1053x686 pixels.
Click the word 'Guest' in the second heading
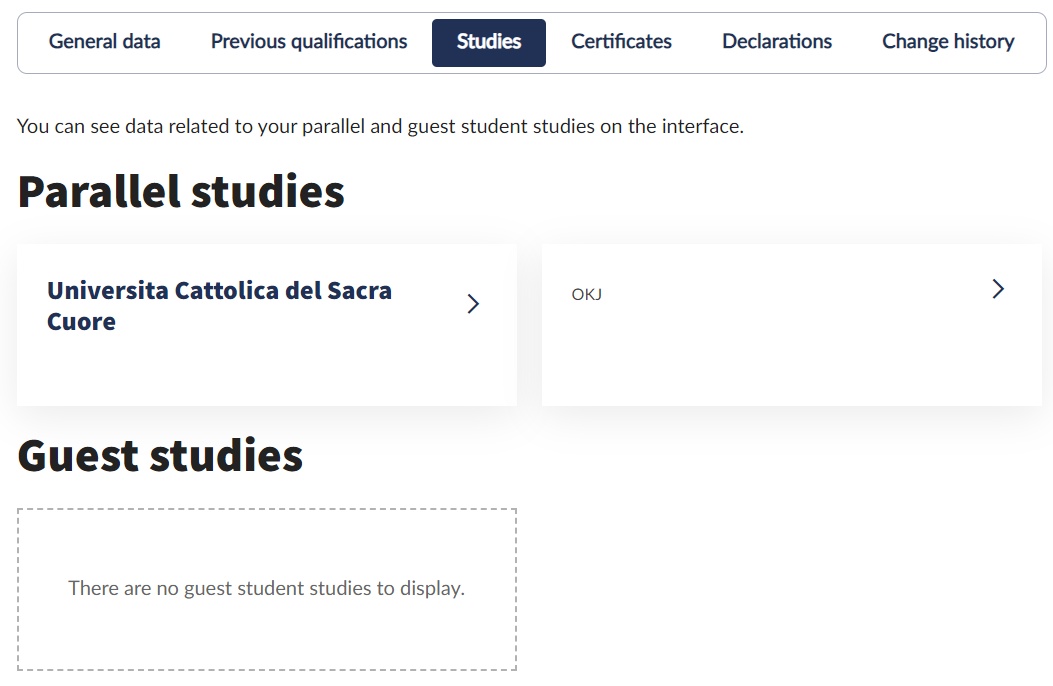click(x=78, y=456)
